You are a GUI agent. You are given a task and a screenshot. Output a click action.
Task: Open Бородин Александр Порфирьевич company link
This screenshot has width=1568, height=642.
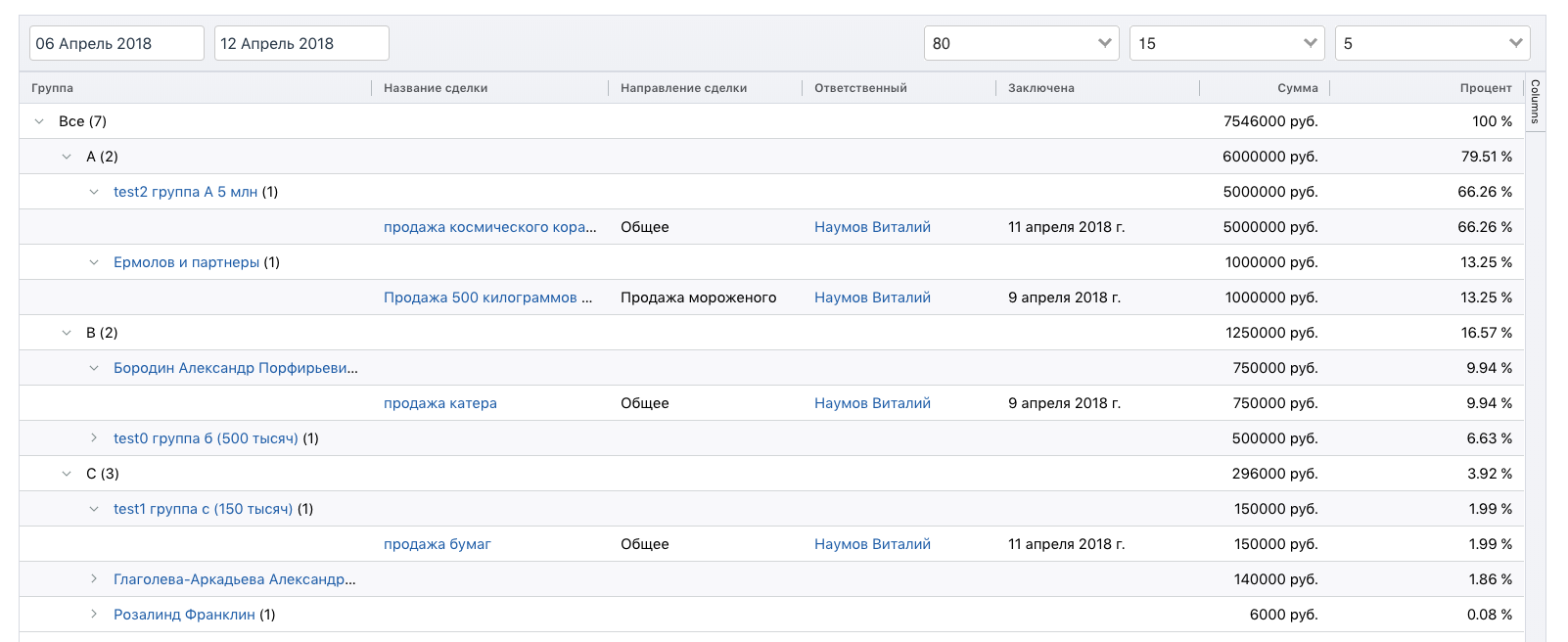click(235, 368)
